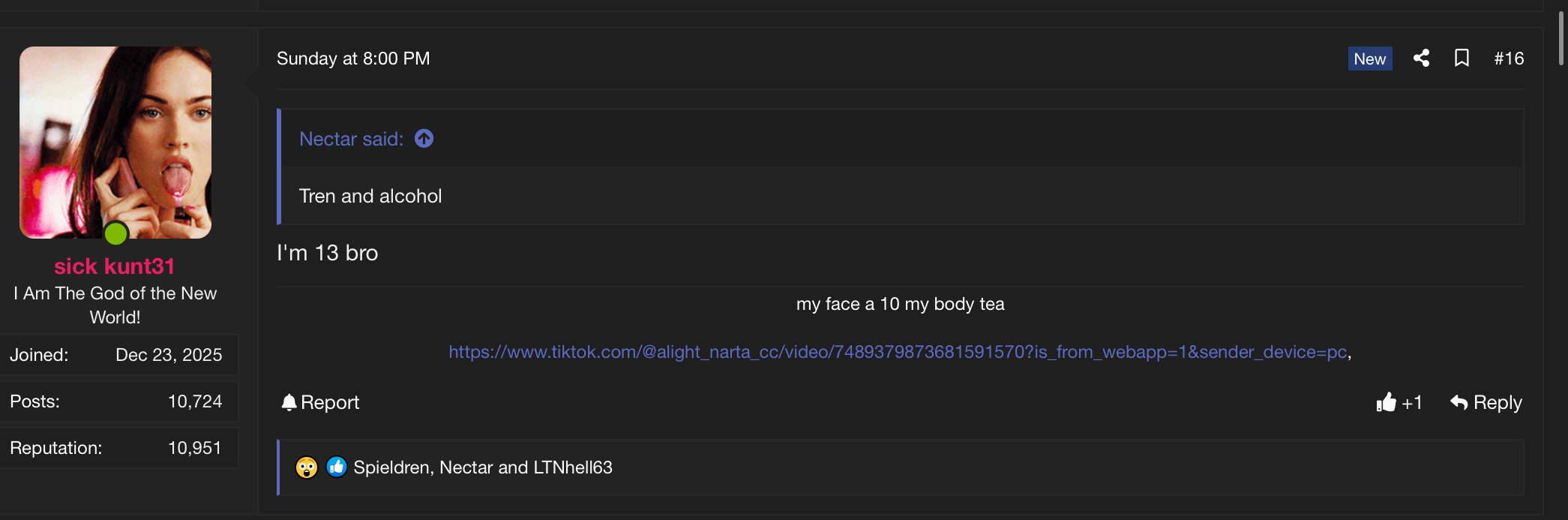The width and height of the screenshot is (1568, 520).
Task: Click the reply arrow icon
Action: click(x=1459, y=403)
